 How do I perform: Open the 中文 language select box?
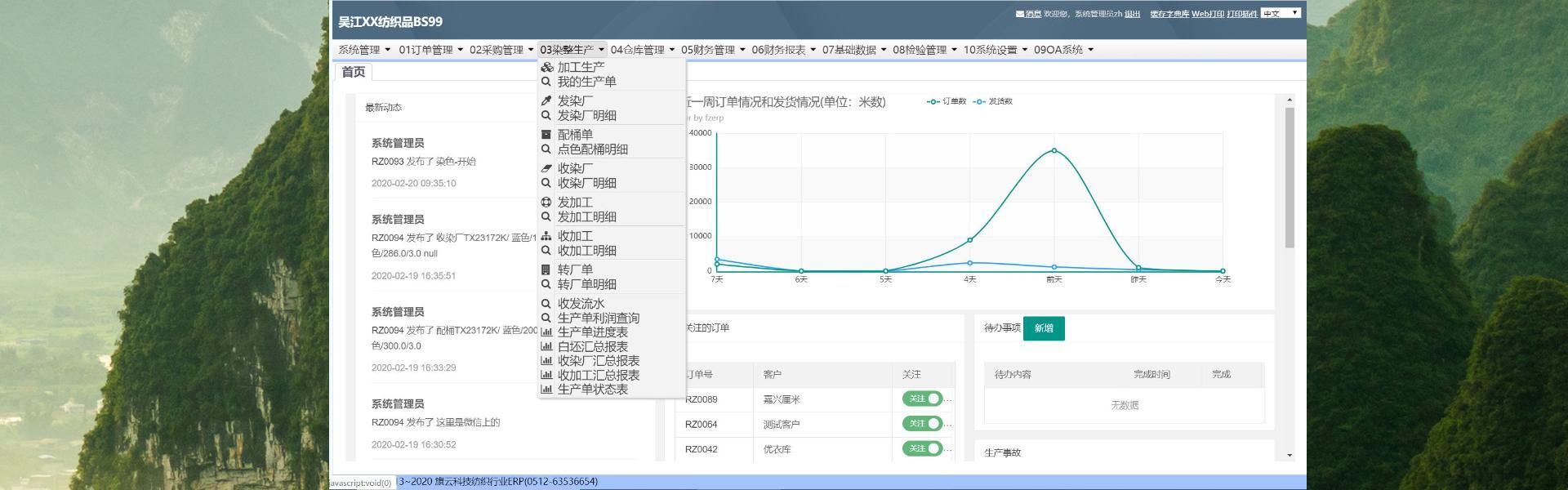[1280, 13]
